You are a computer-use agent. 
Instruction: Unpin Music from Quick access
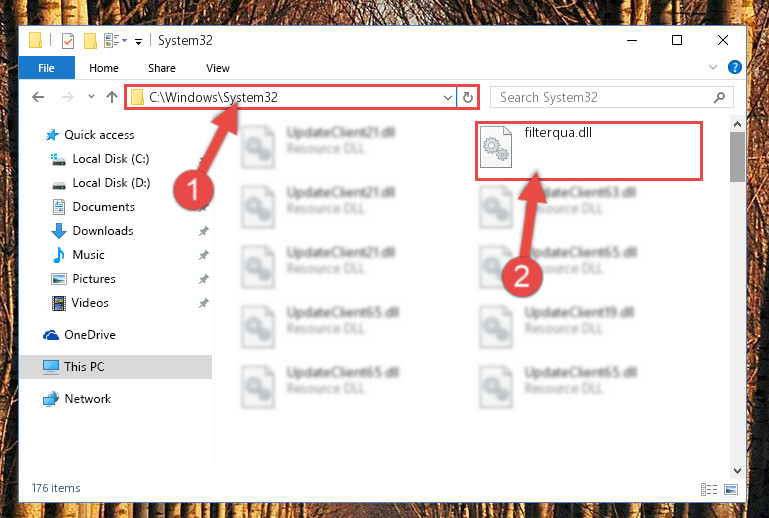pyautogui.click(x=204, y=255)
